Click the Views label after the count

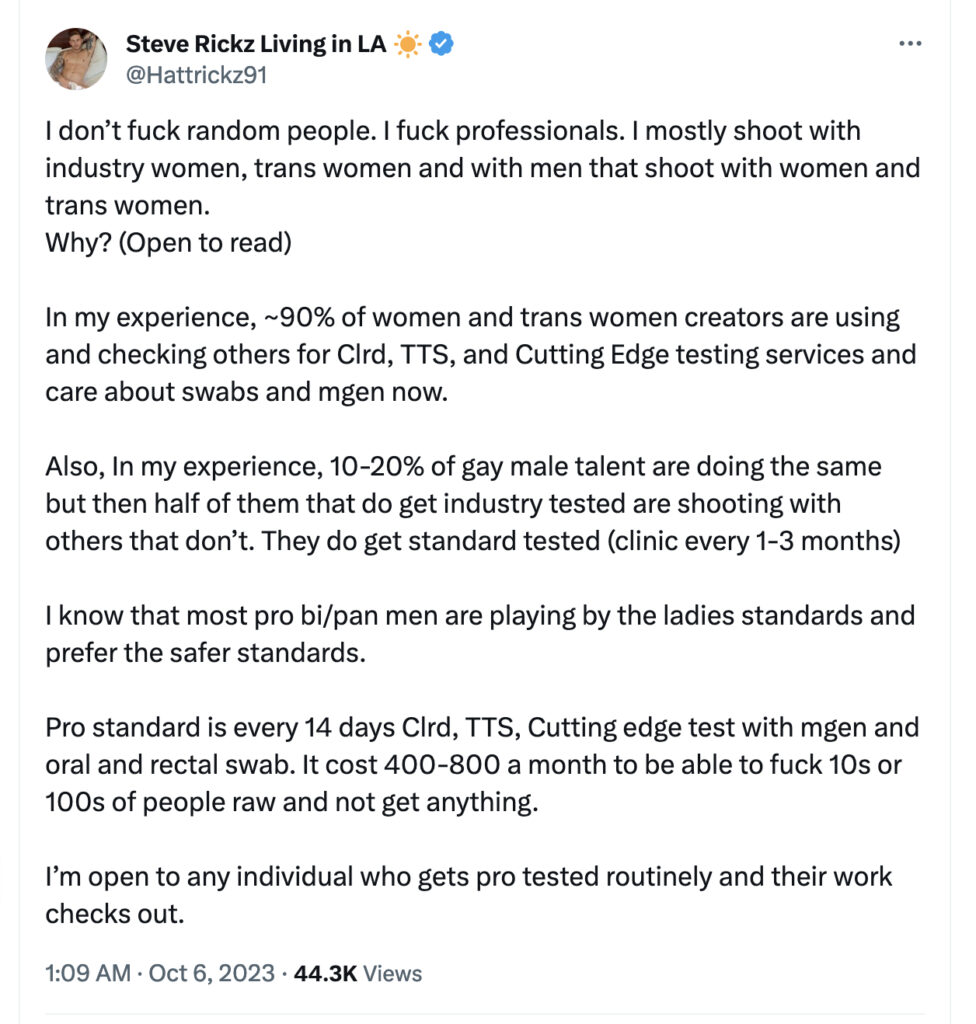[393, 973]
